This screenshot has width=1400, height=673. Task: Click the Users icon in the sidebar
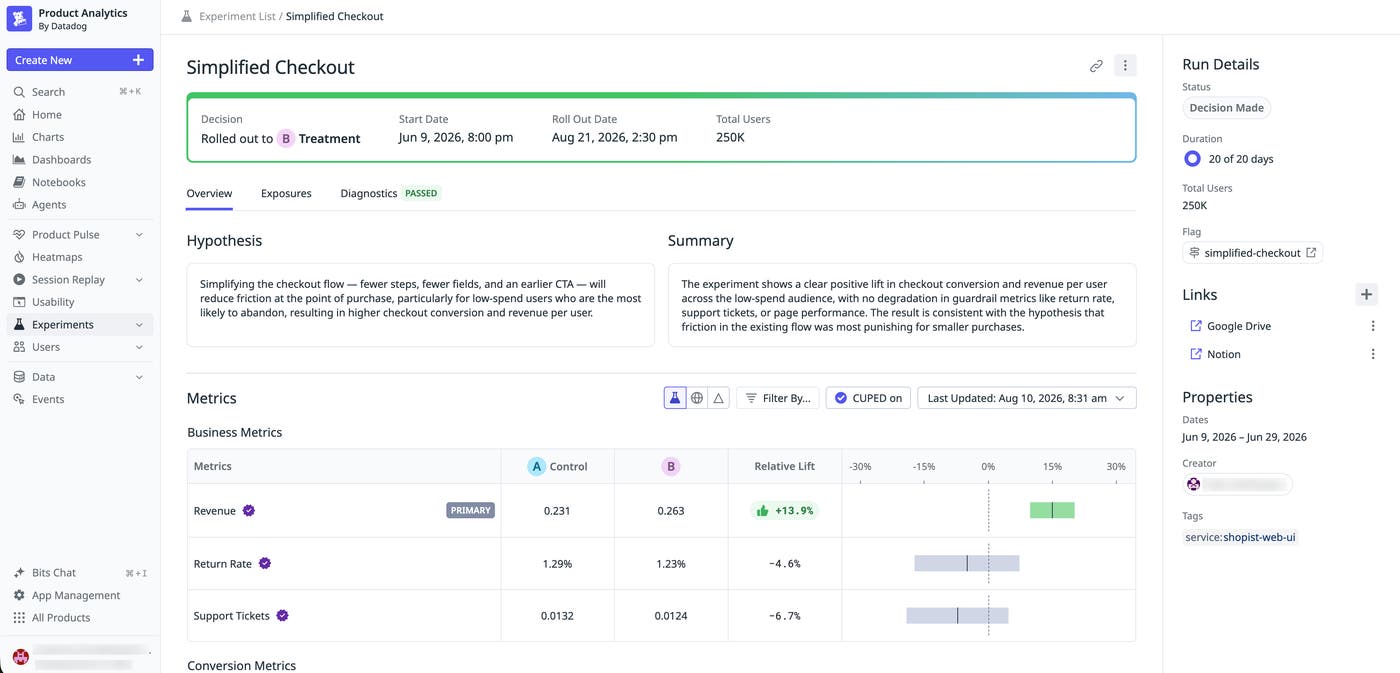(19, 347)
